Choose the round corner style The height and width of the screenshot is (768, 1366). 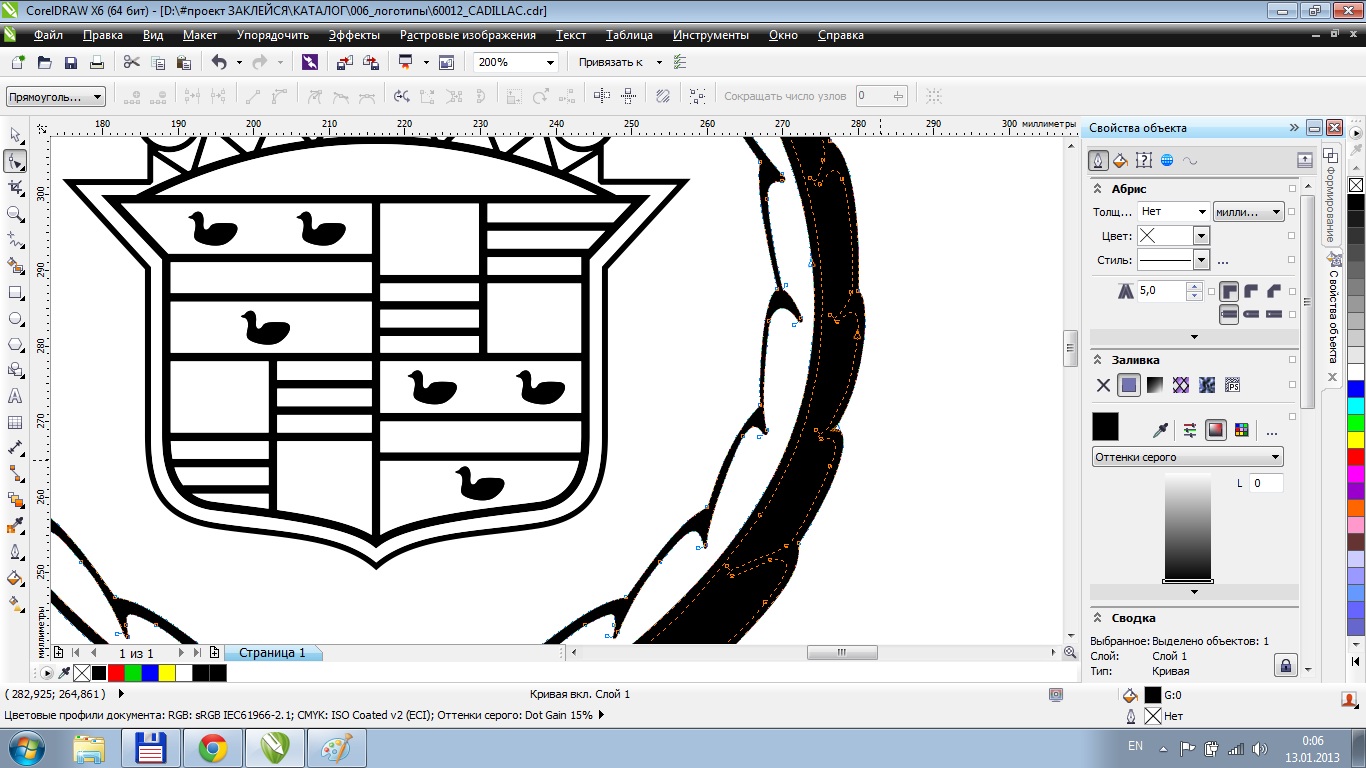[x=1252, y=291]
